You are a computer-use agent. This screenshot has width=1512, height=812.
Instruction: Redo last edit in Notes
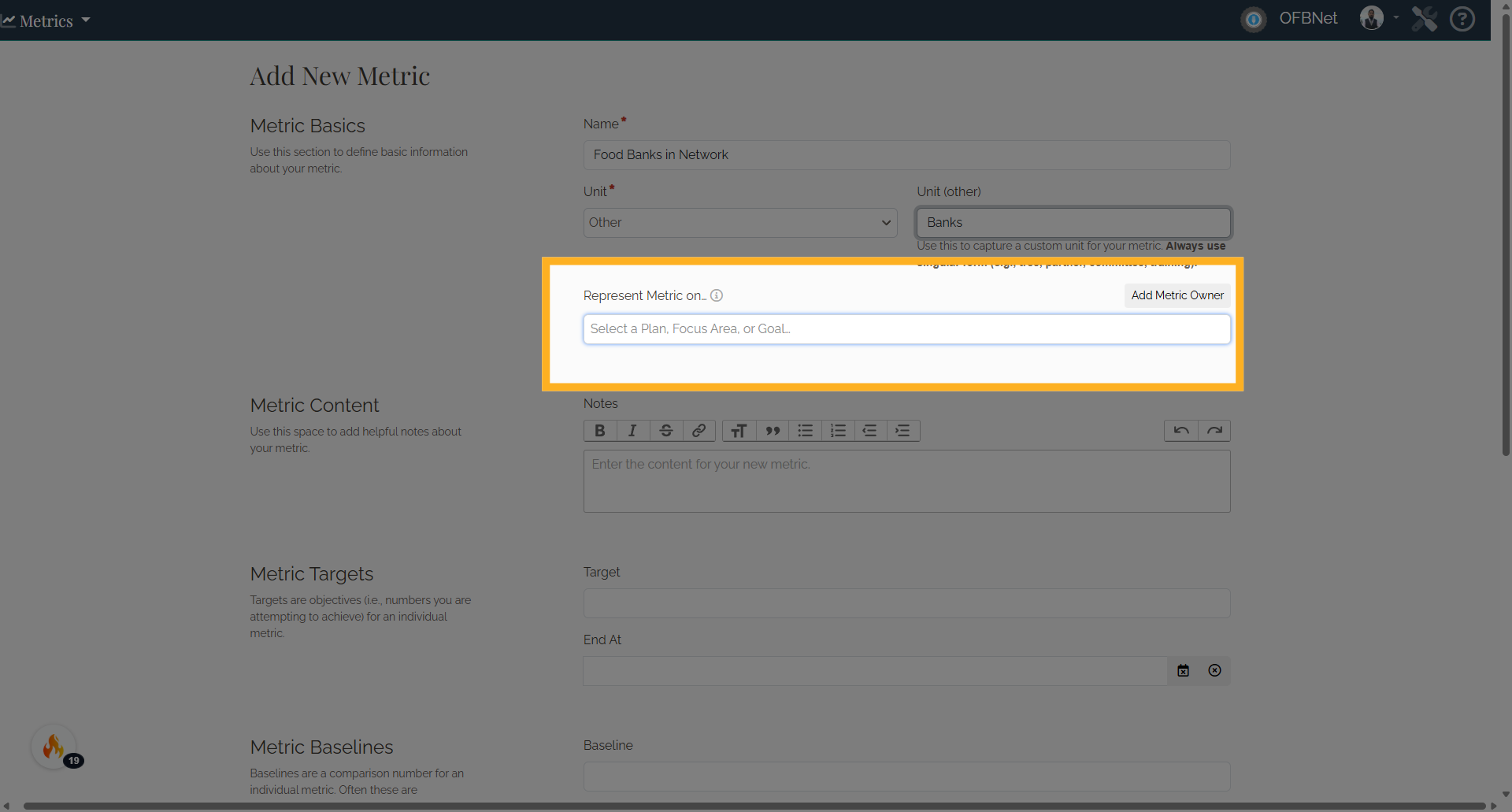(x=1214, y=431)
